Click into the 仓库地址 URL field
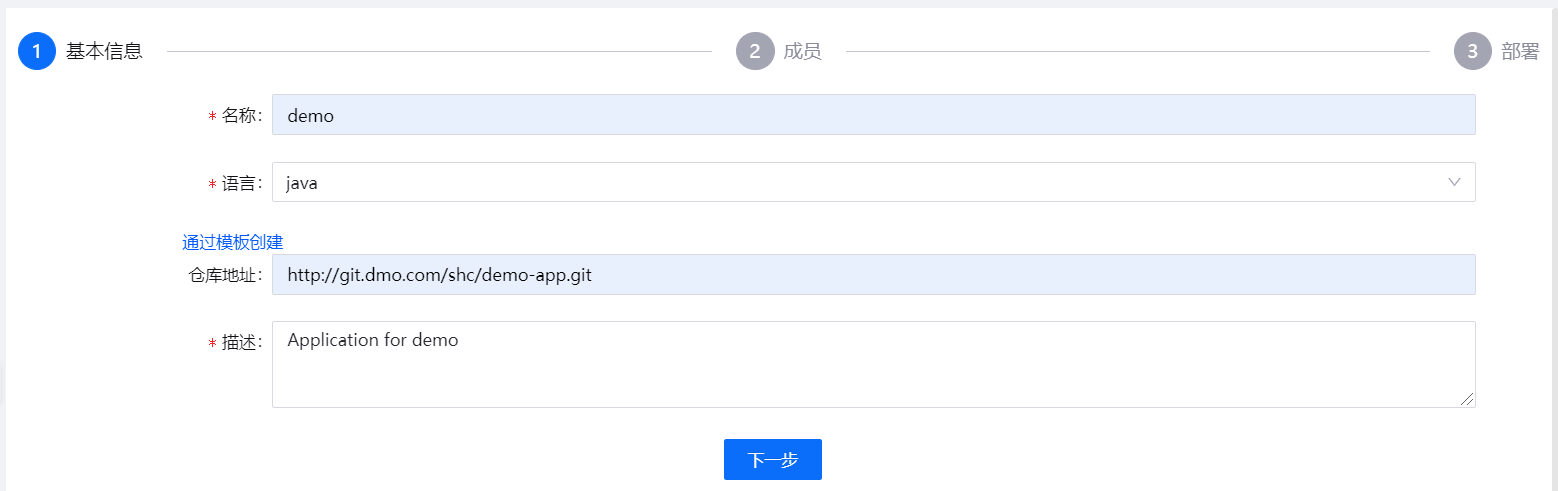Image resolution: width=1558 pixels, height=491 pixels. [x=873, y=275]
